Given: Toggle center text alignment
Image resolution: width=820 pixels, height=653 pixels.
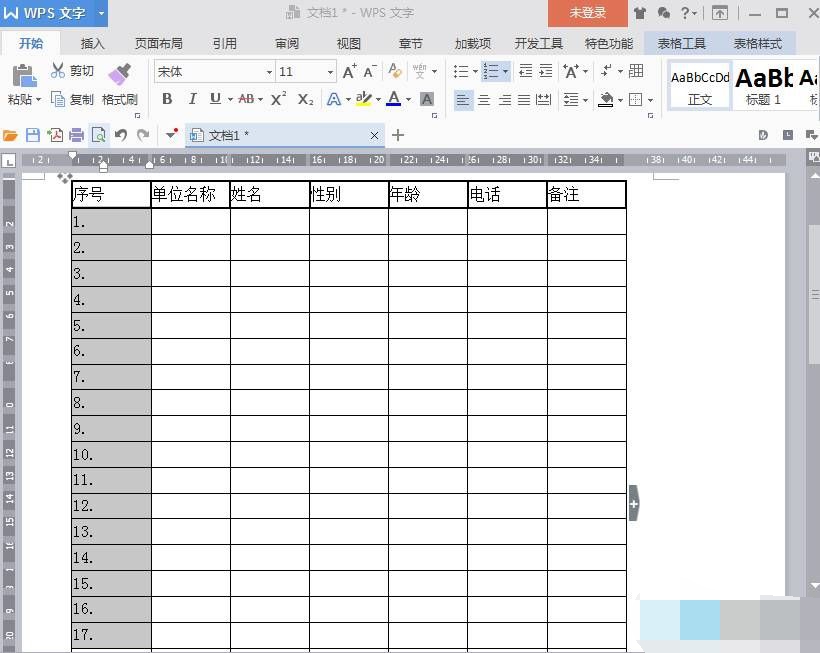Looking at the screenshot, I should pyautogui.click(x=484, y=99).
